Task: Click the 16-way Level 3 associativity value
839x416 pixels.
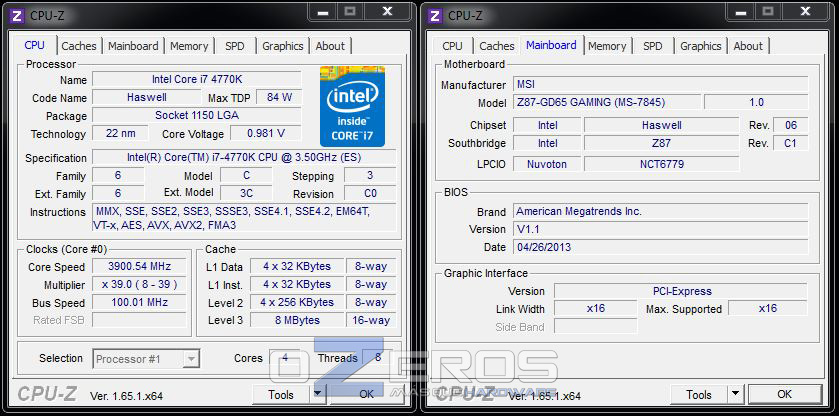Action: [371, 320]
